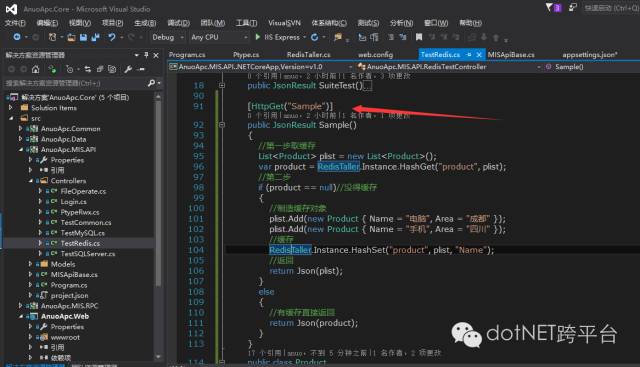Collapse all nodes in Solution Explorer

100,69
